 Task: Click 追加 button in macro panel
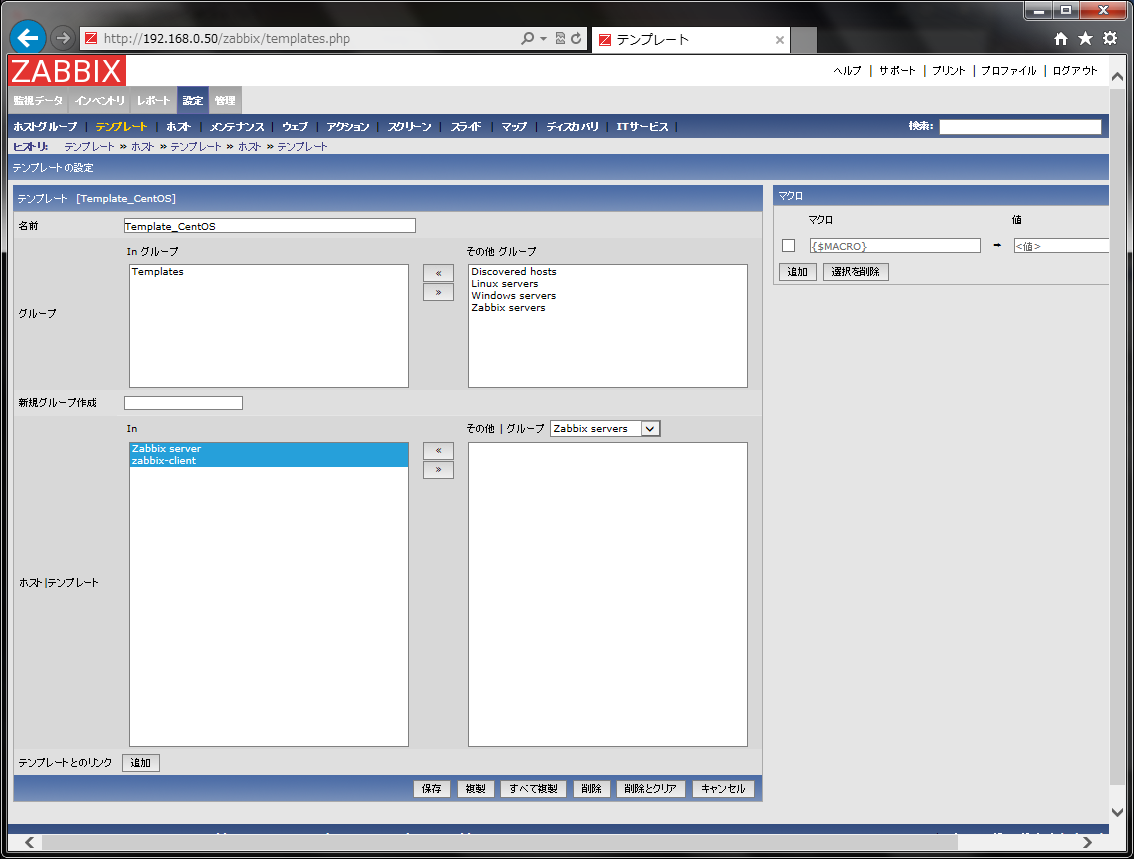(x=798, y=272)
